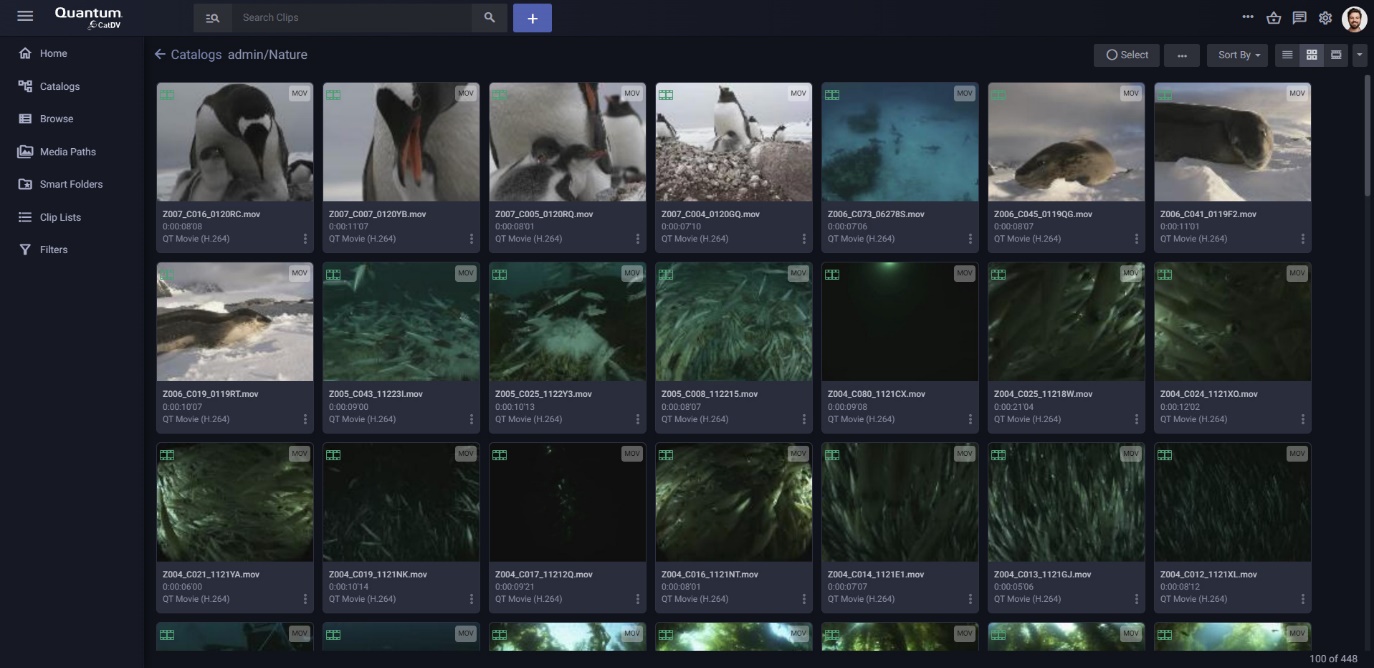
Task: Go back using the arrow beside Catalogs
Action: (159, 55)
